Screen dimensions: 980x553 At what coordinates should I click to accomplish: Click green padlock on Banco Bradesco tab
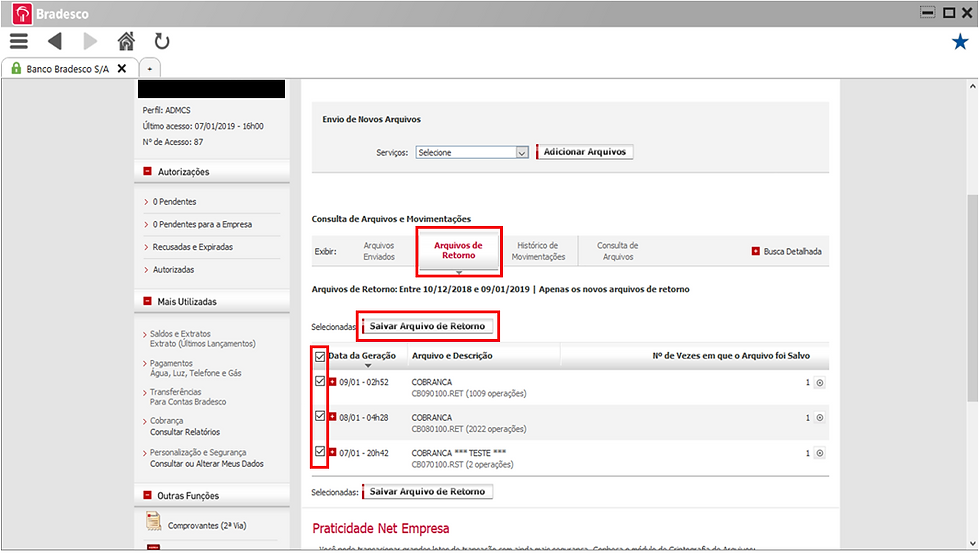point(16,68)
